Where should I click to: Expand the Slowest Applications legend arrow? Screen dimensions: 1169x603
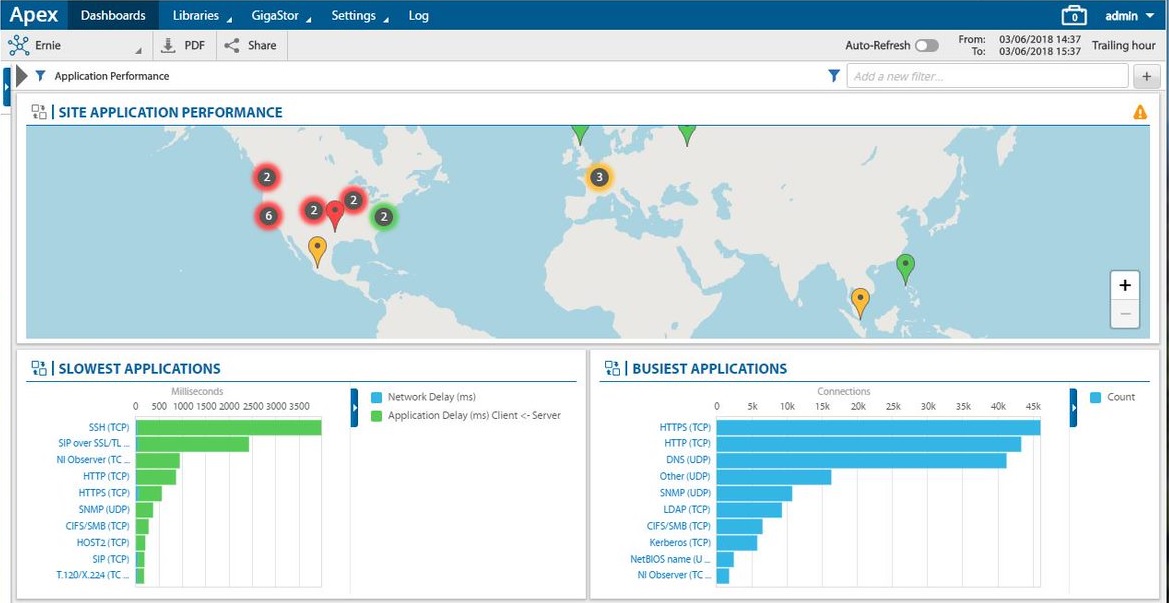[355, 407]
